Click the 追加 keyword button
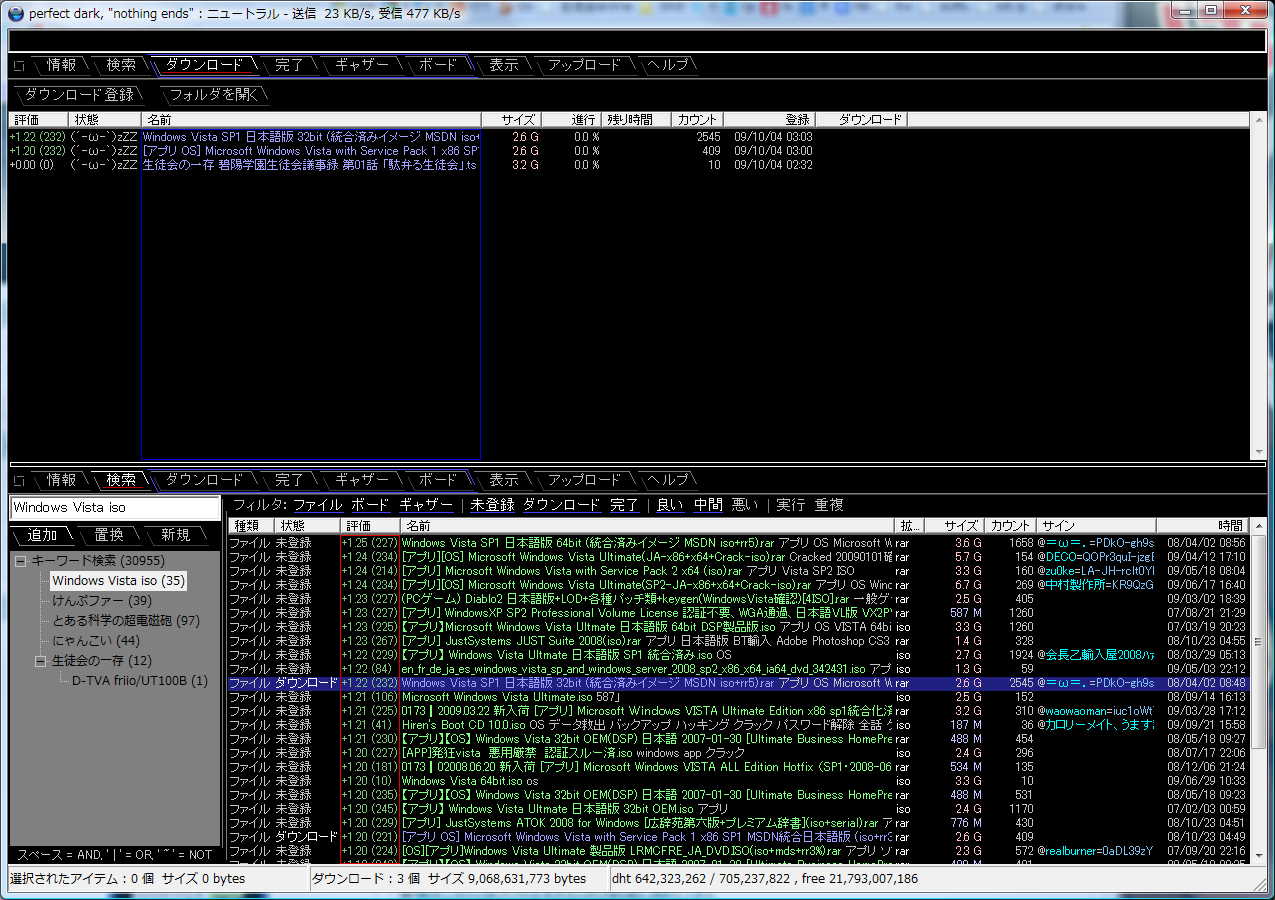The width and height of the screenshot is (1275, 900). [x=43, y=535]
